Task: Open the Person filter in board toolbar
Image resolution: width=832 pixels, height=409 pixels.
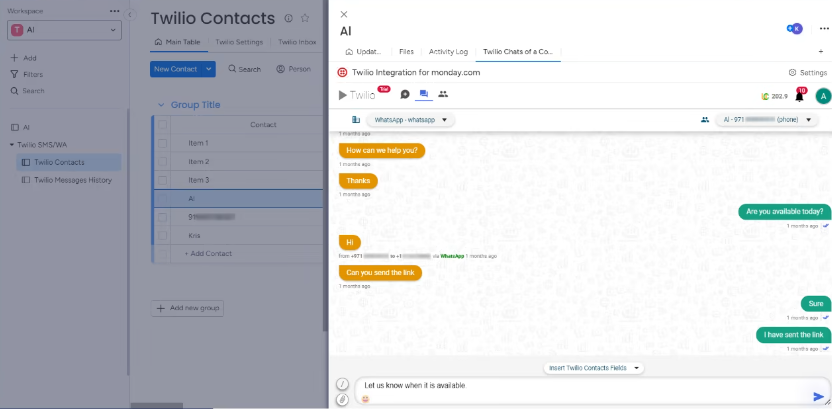Action: pos(293,69)
